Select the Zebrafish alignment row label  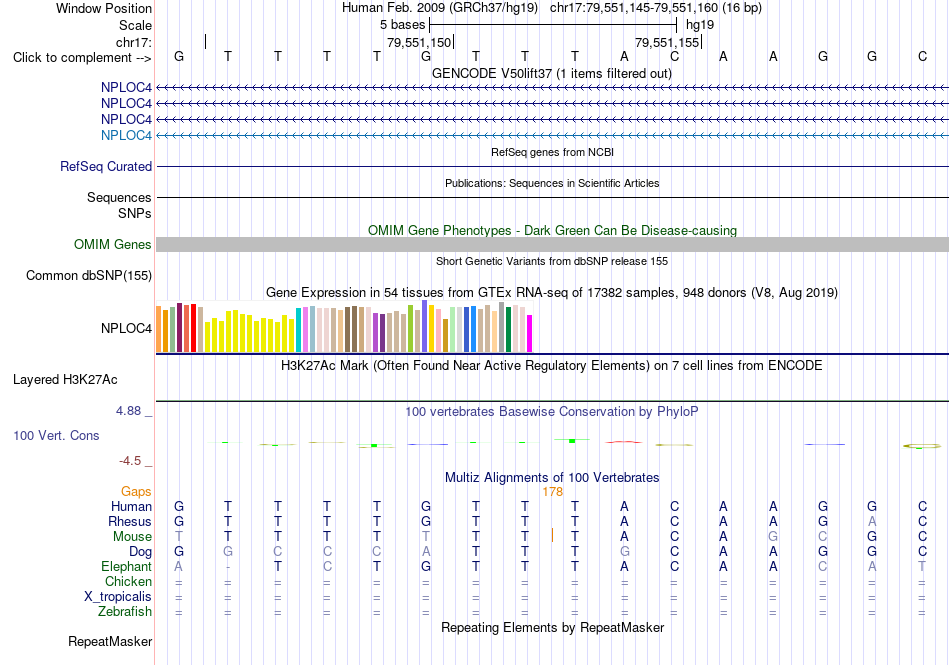tap(125, 612)
